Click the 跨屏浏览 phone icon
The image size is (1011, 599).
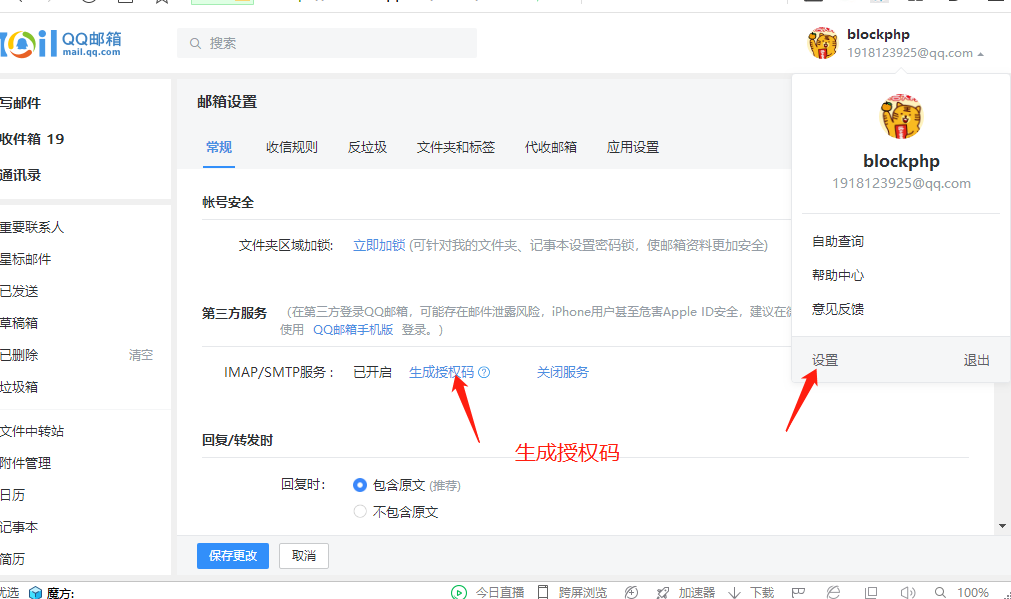click(543, 592)
